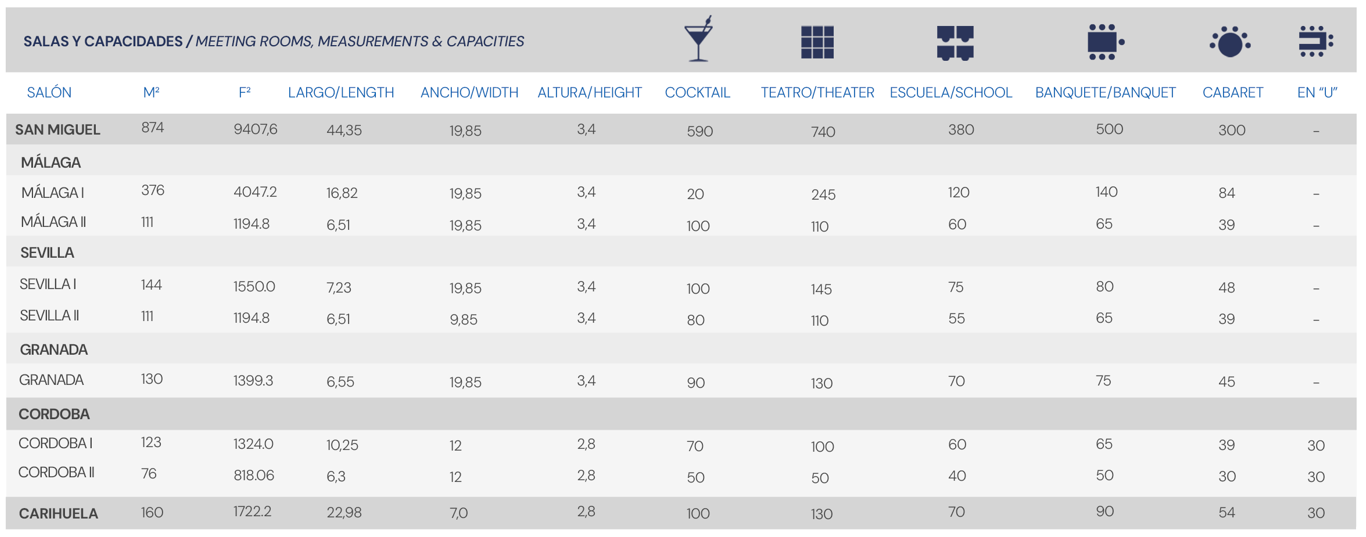
Task: Click the GRANADA group heading
Action: [54, 349]
